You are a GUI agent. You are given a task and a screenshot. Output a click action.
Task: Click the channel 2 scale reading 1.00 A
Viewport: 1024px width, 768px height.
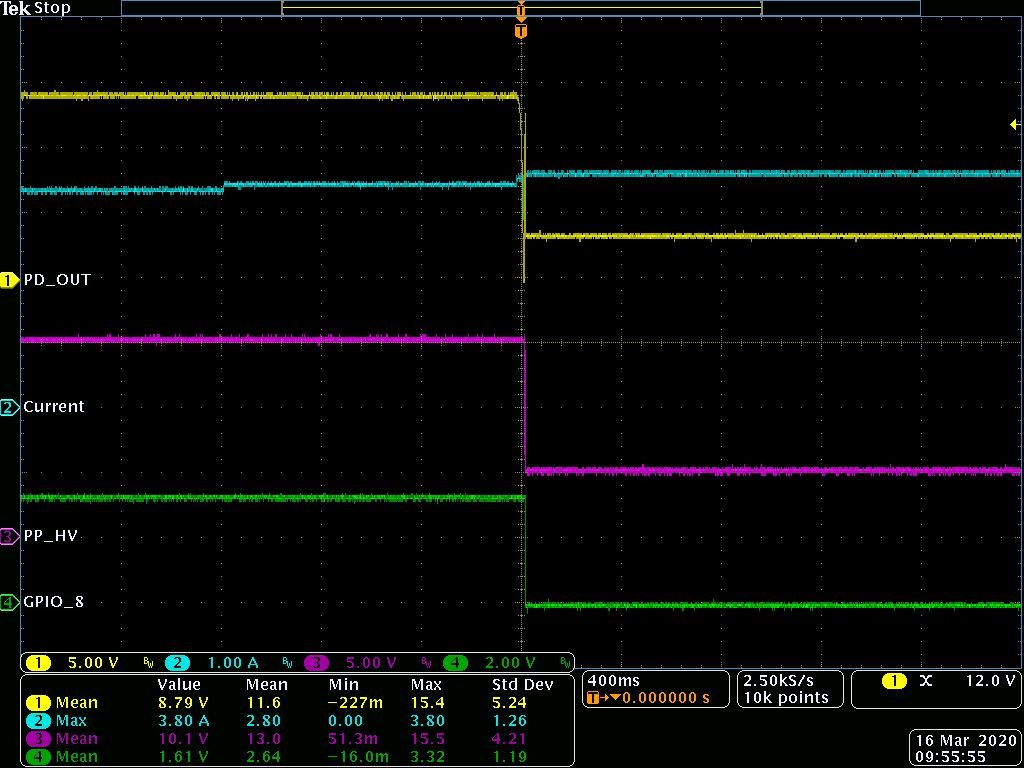[x=232, y=663]
